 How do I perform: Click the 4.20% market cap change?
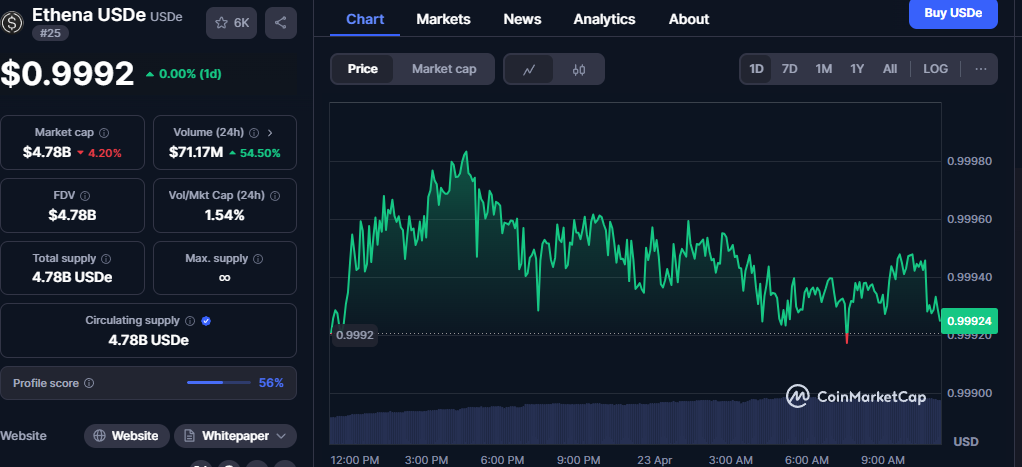(99, 153)
